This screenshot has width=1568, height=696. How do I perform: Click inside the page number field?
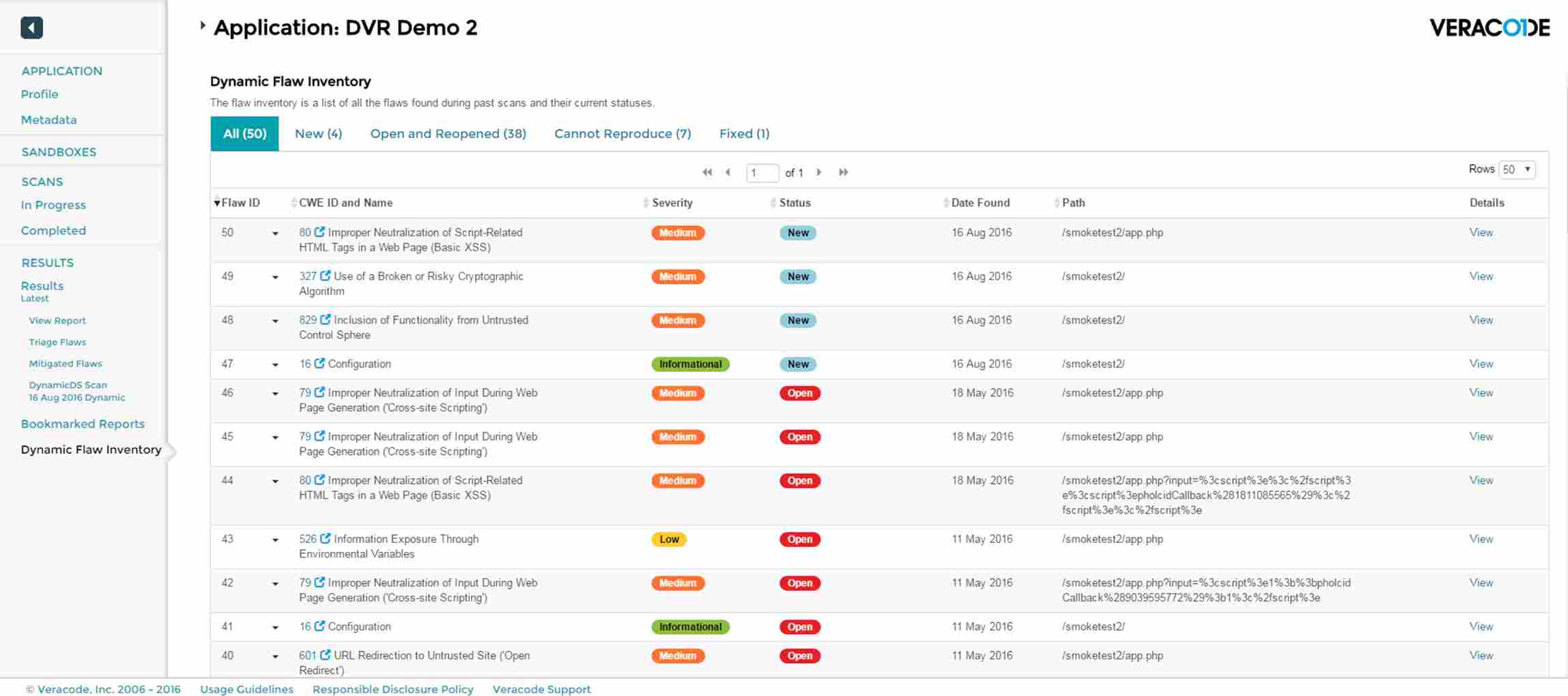[x=762, y=172]
